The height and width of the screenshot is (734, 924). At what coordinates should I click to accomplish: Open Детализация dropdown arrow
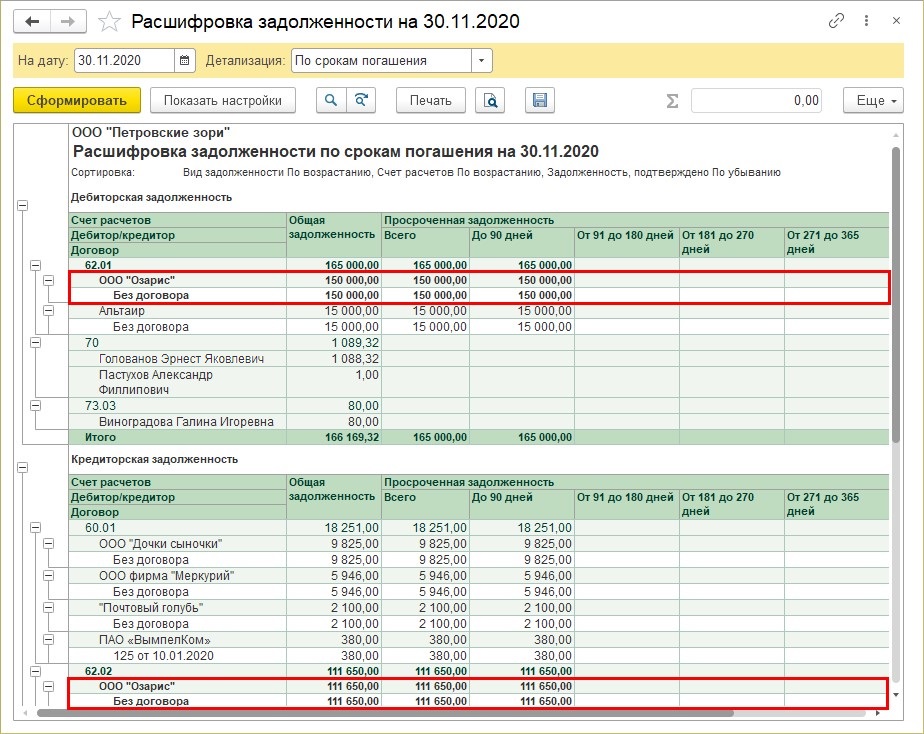(481, 61)
